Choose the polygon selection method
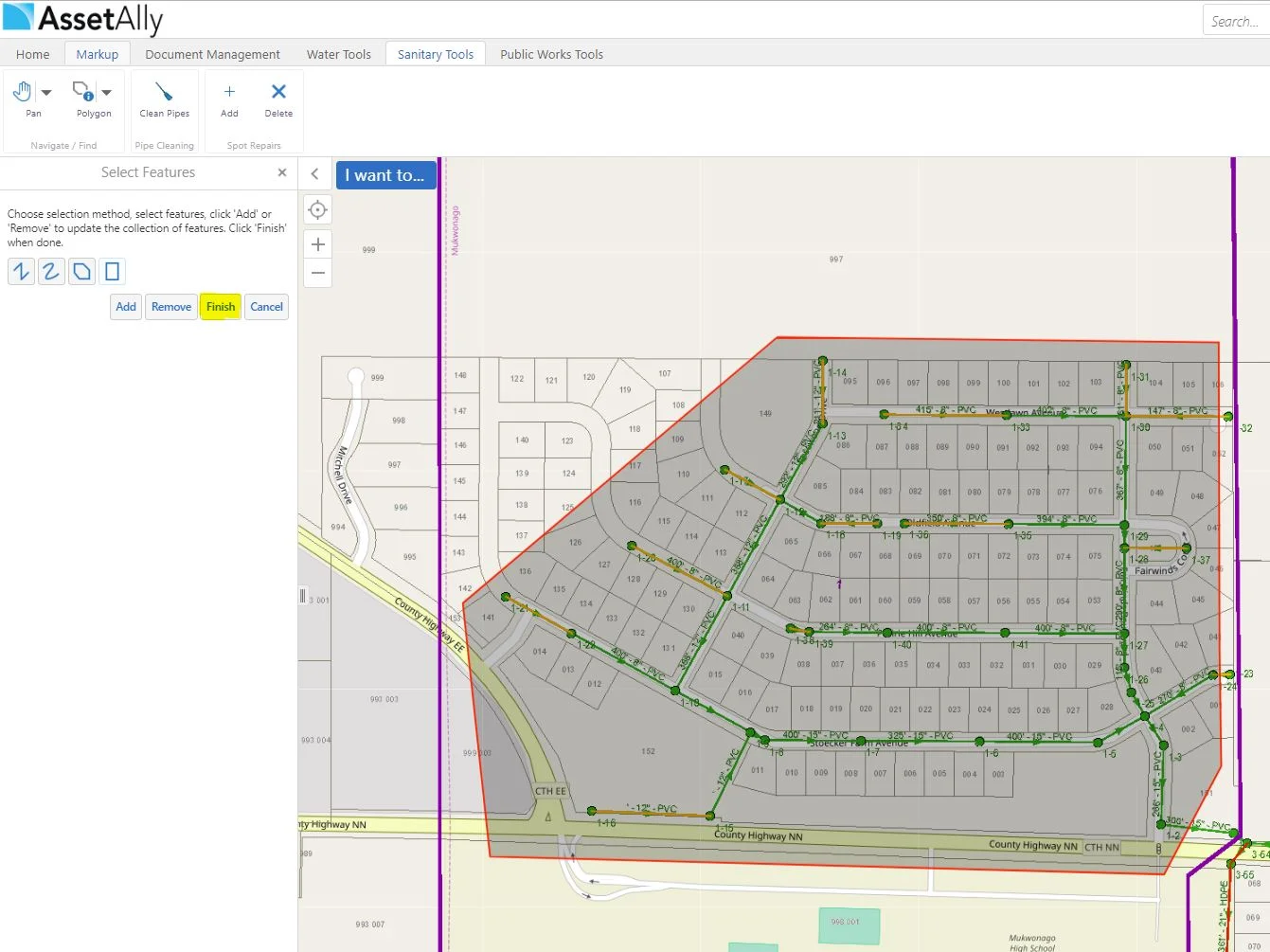1270x952 pixels. coord(81,271)
